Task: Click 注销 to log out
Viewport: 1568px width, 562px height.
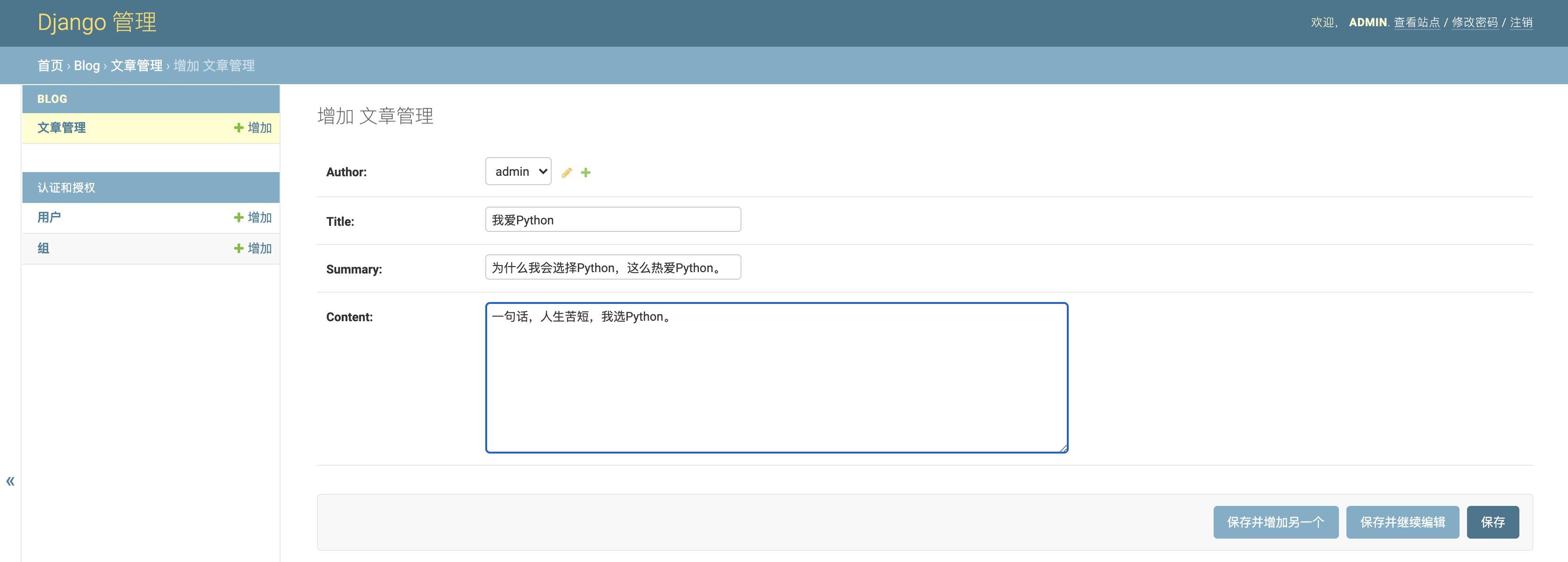Action: 1521,22
